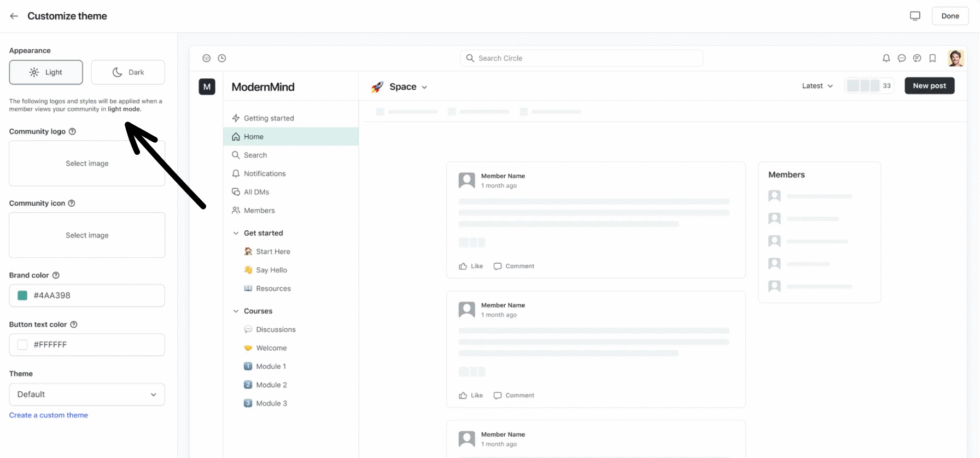Click the Done button
Image resolution: width=980 pixels, height=458 pixels.
tap(950, 16)
